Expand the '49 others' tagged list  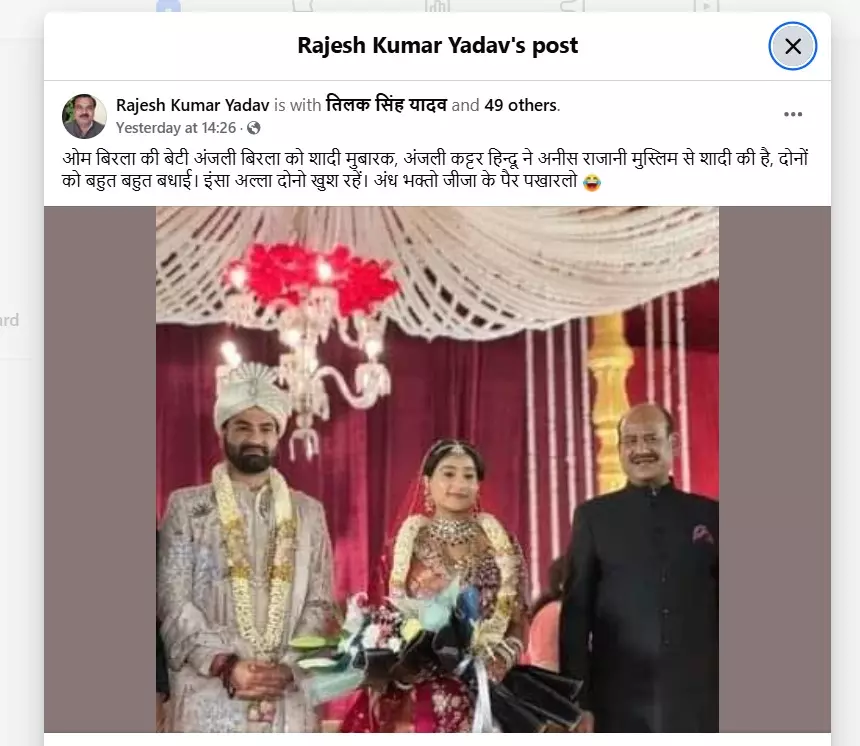(x=521, y=105)
